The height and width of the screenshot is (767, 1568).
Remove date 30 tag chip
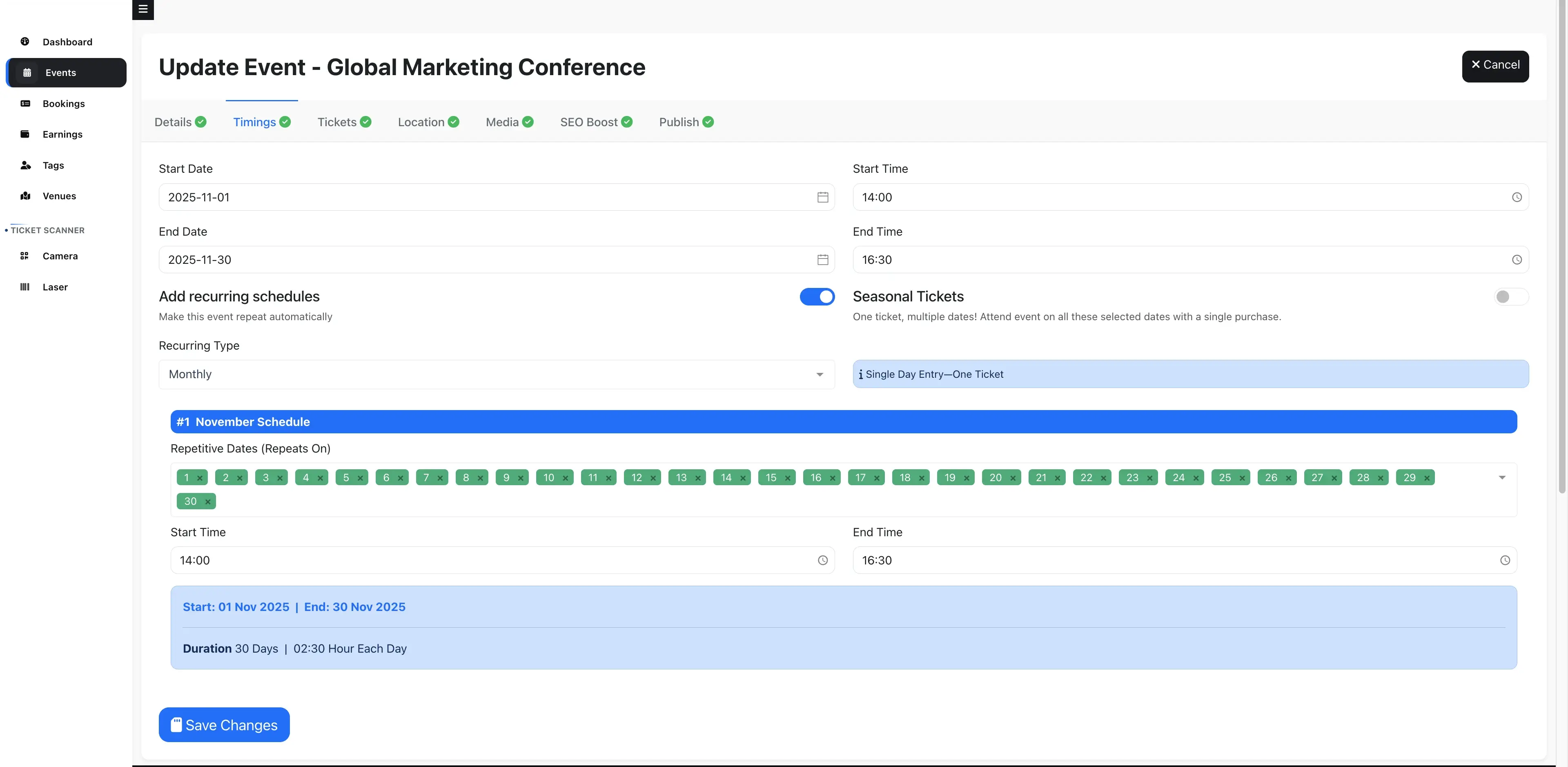tap(207, 502)
